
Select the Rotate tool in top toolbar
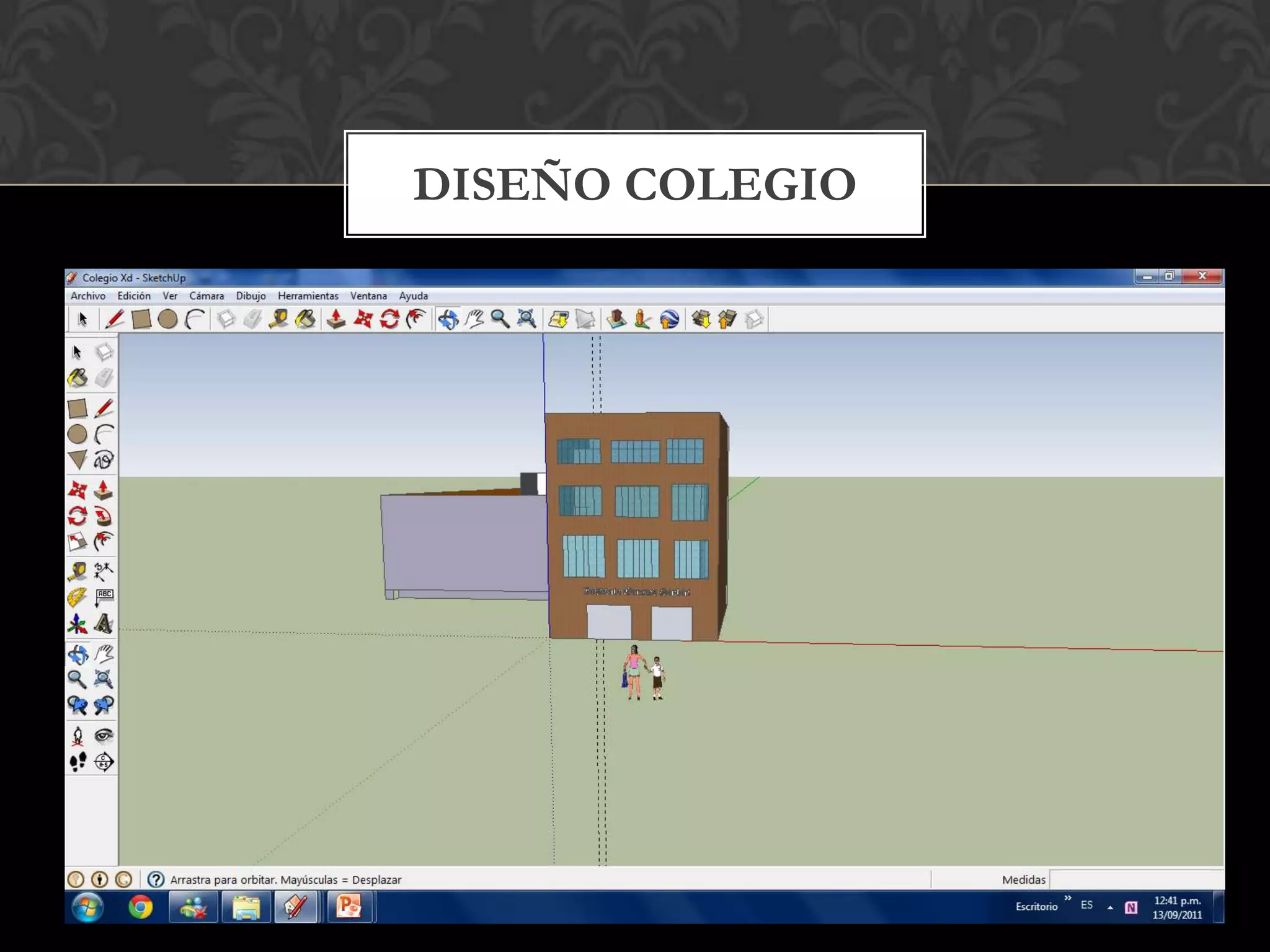[x=389, y=319]
